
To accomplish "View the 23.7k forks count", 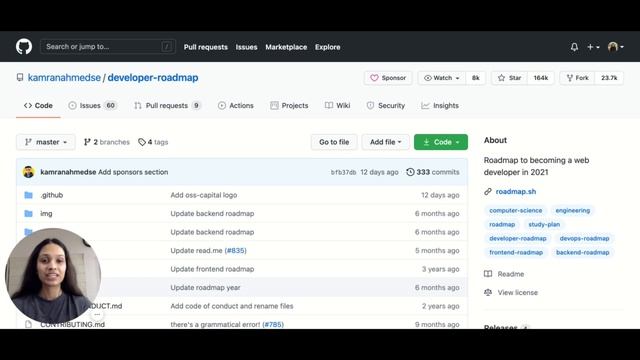I will (x=609, y=78).
